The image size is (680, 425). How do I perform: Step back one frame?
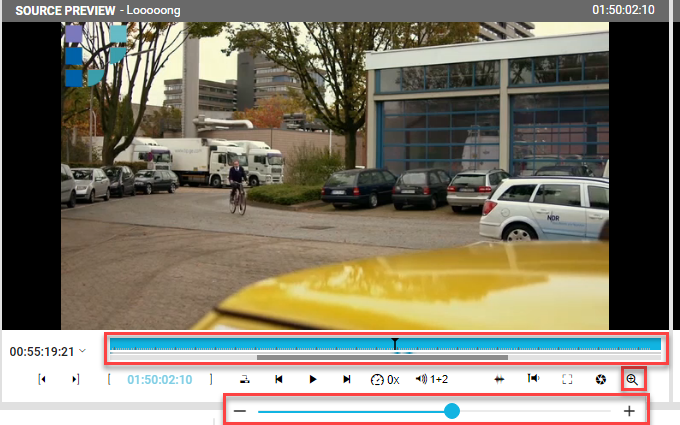click(279, 380)
